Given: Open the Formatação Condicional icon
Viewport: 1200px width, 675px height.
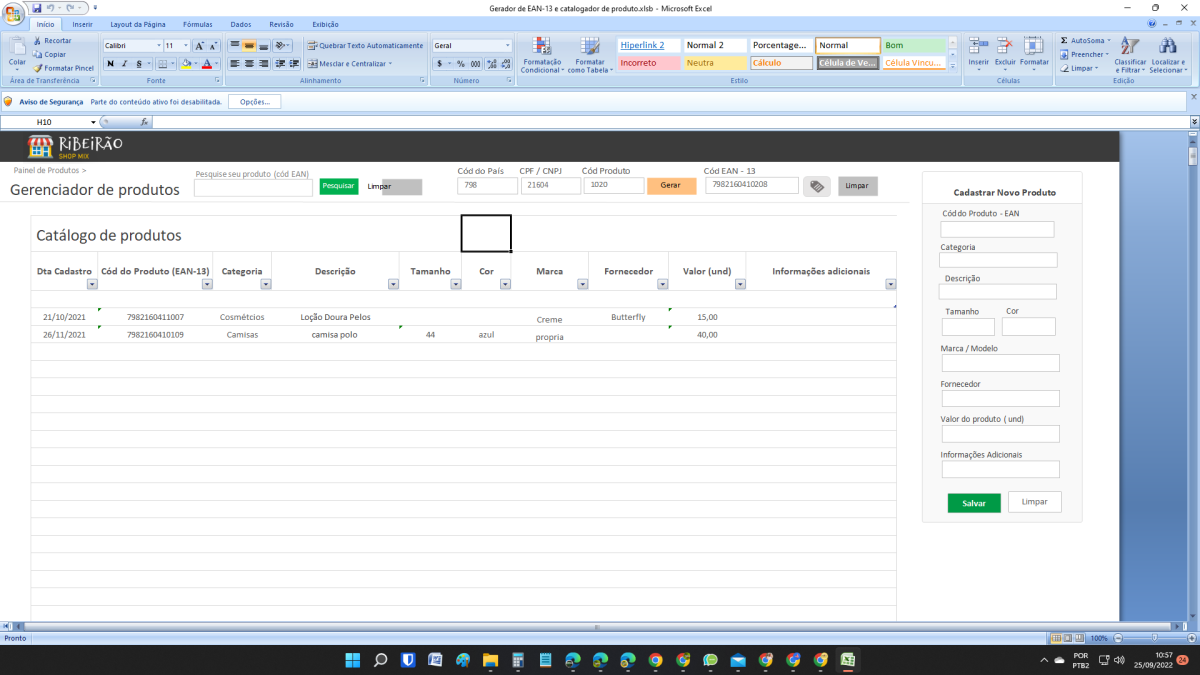Looking at the screenshot, I should [542, 46].
